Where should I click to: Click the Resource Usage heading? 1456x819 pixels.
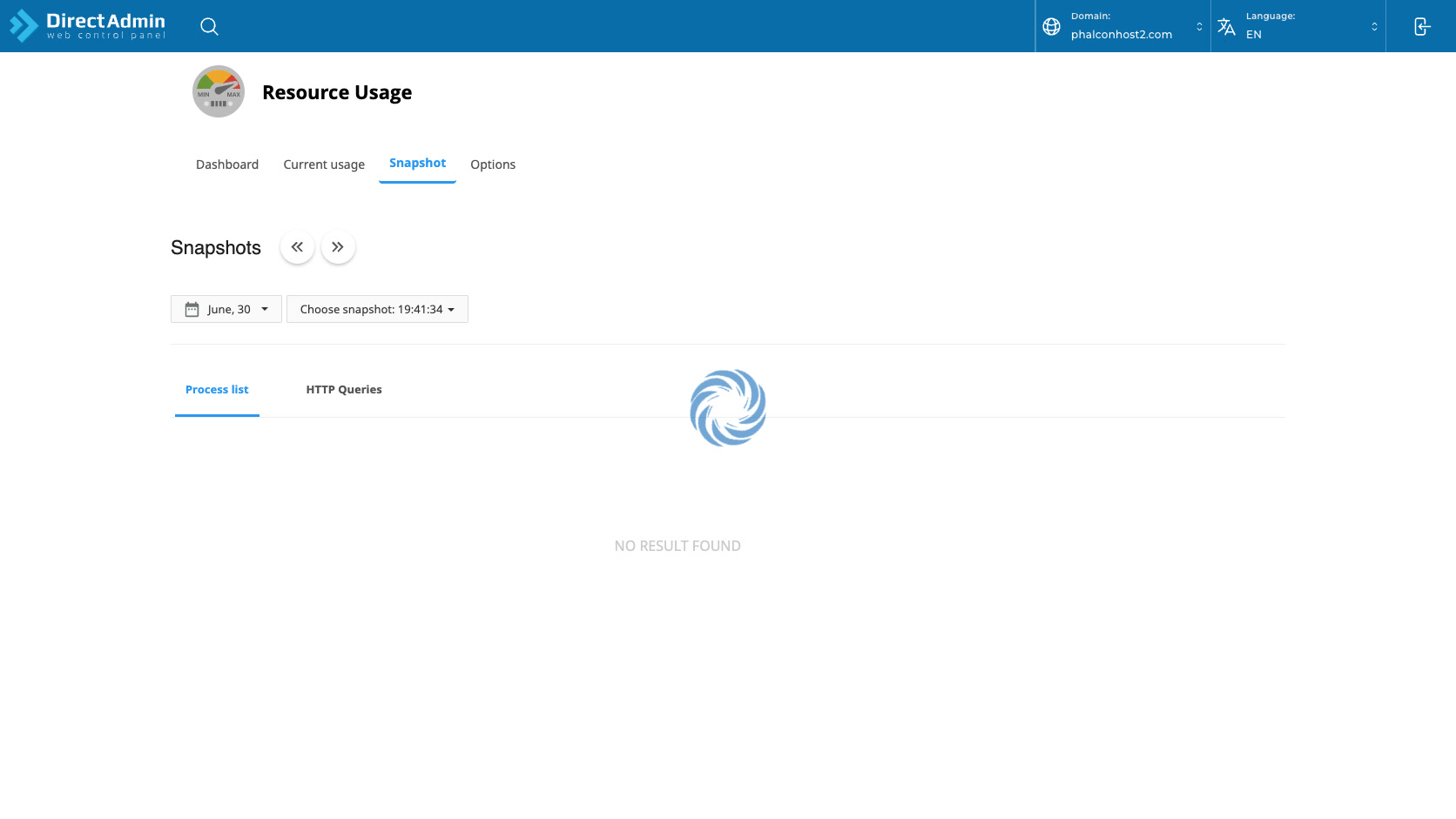(337, 92)
